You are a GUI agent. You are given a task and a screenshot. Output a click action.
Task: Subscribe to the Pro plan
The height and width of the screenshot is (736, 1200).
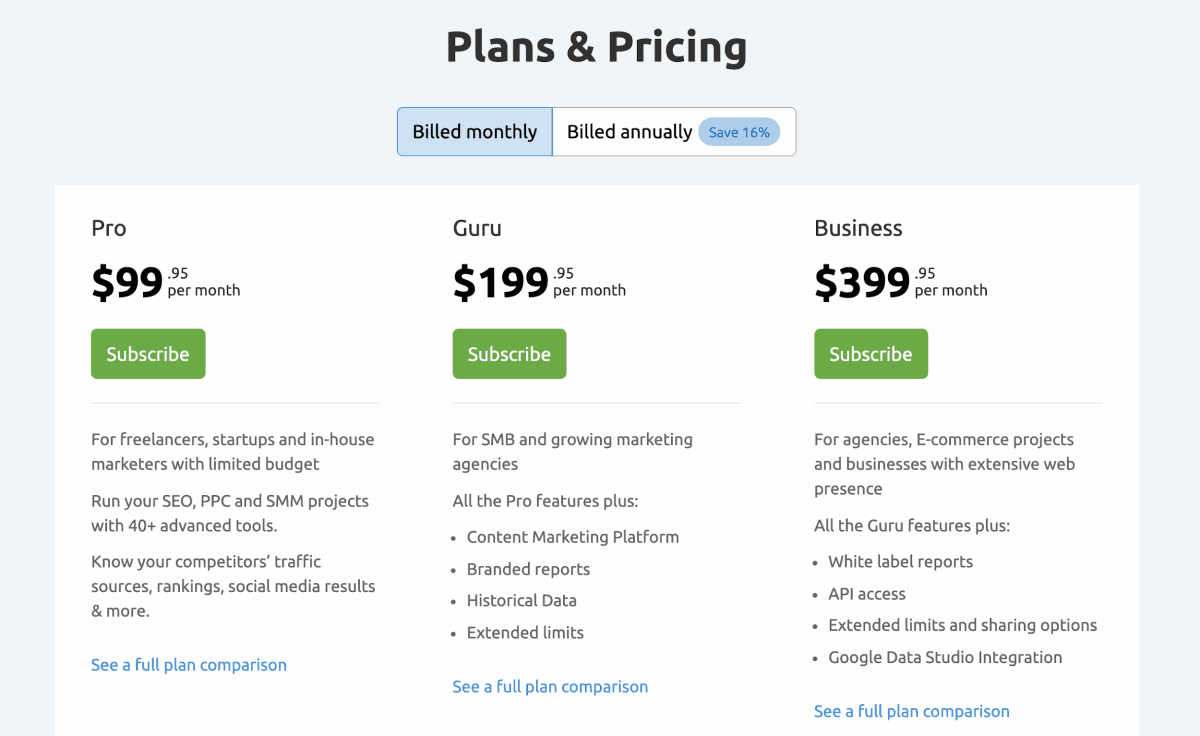(x=148, y=354)
